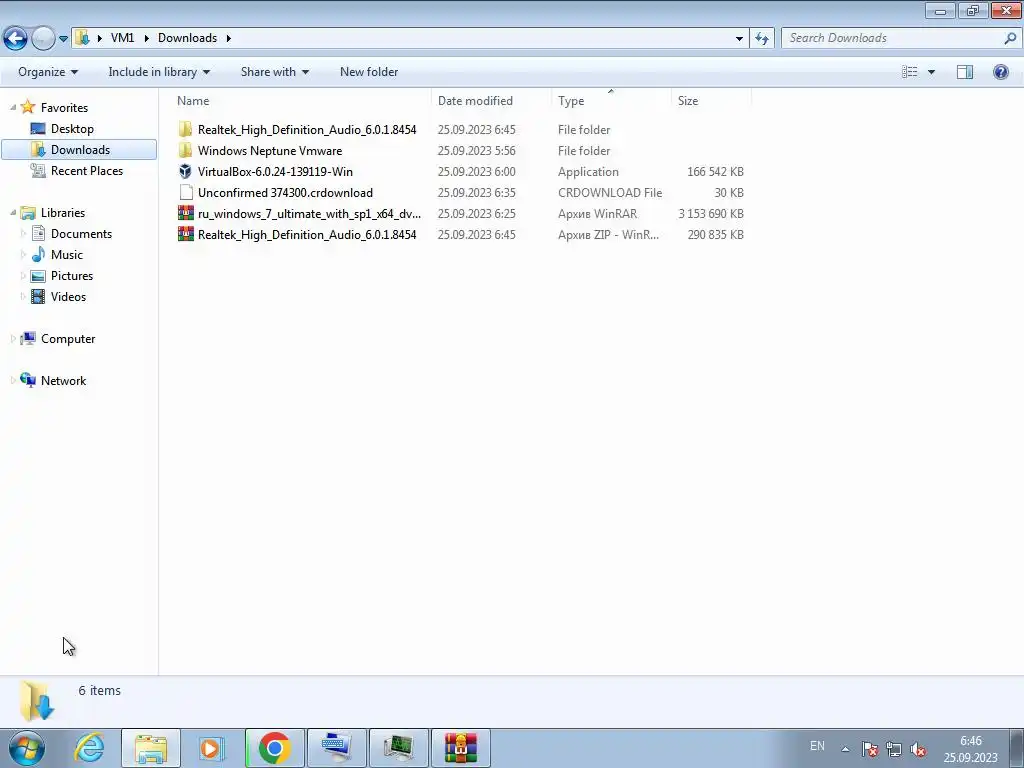Open Recent Places in Favorites
Image resolution: width=1024 pixels, height=768 pixels.
click(86, 170)
